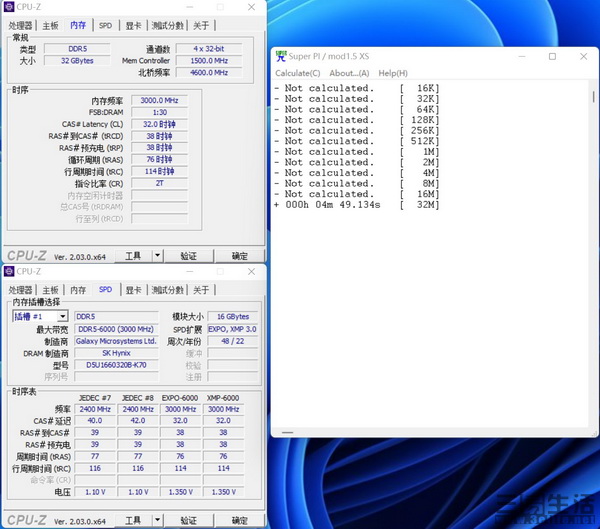The image size is (600, 529).
Task: Click the 2T command rate value
Action: [x=159, y=183]
